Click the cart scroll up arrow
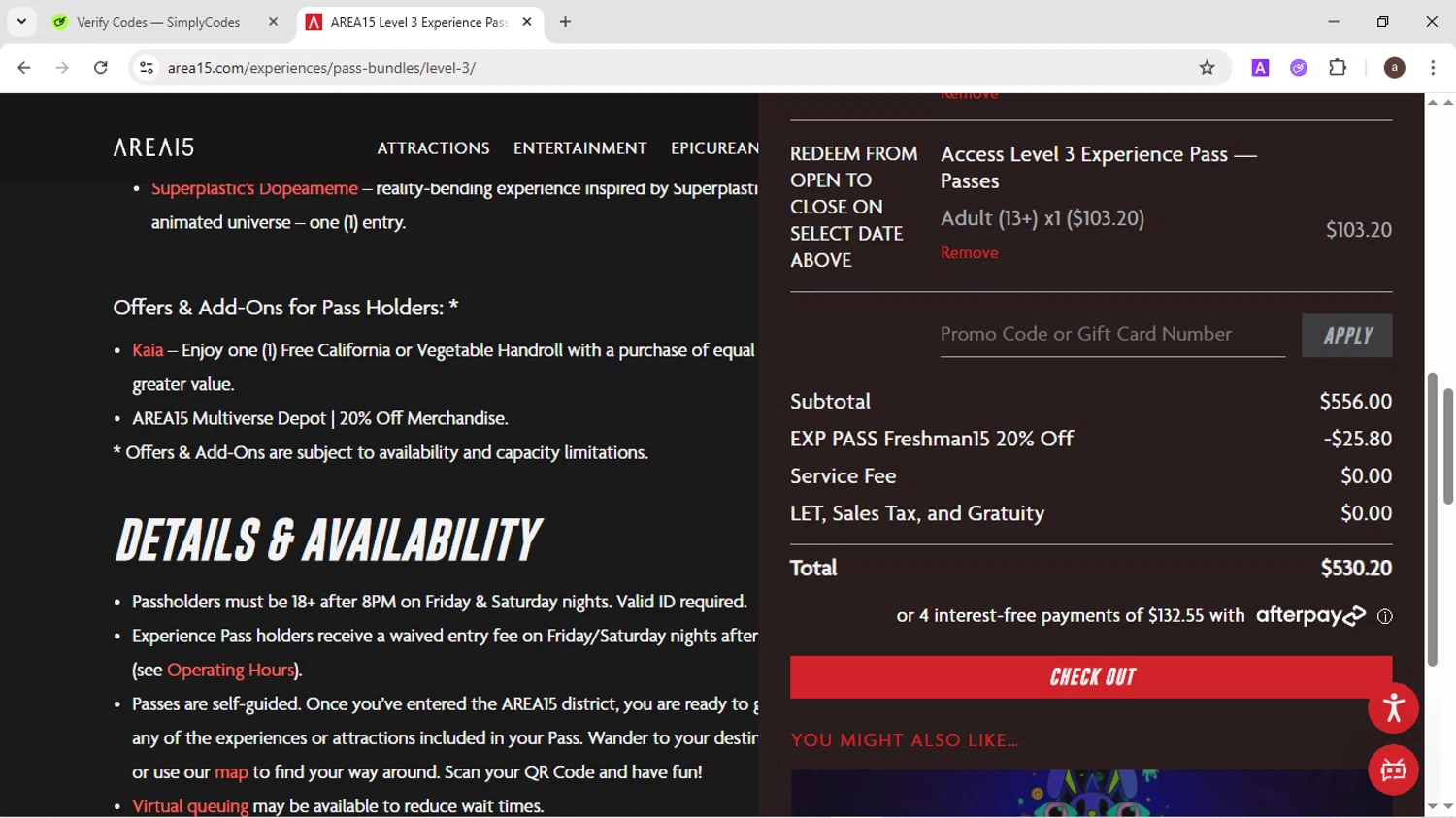The width and height of the screenshot is (1456, 818). pos(1433,102)
